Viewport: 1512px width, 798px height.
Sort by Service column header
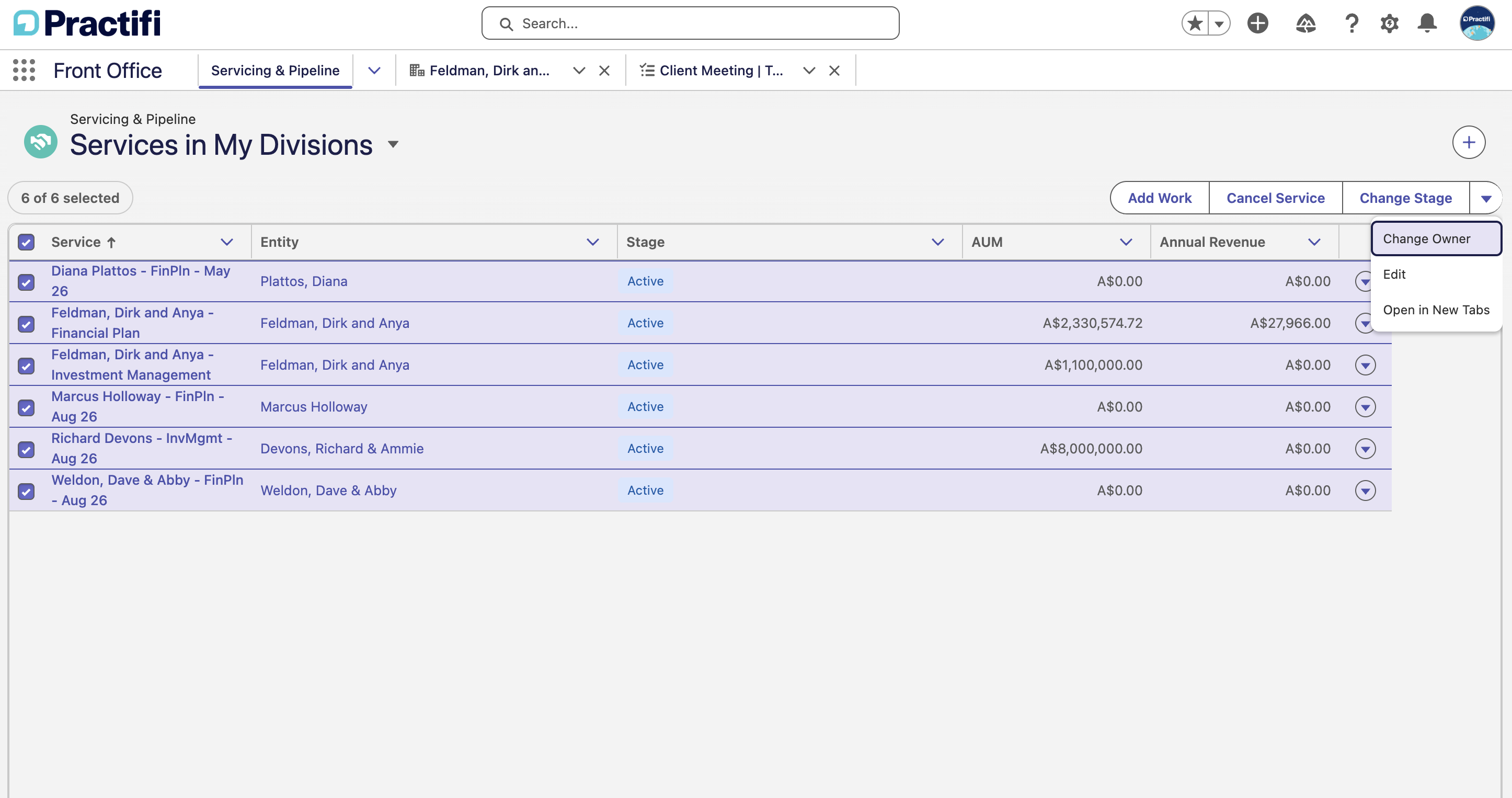click(x=83, y=242)
